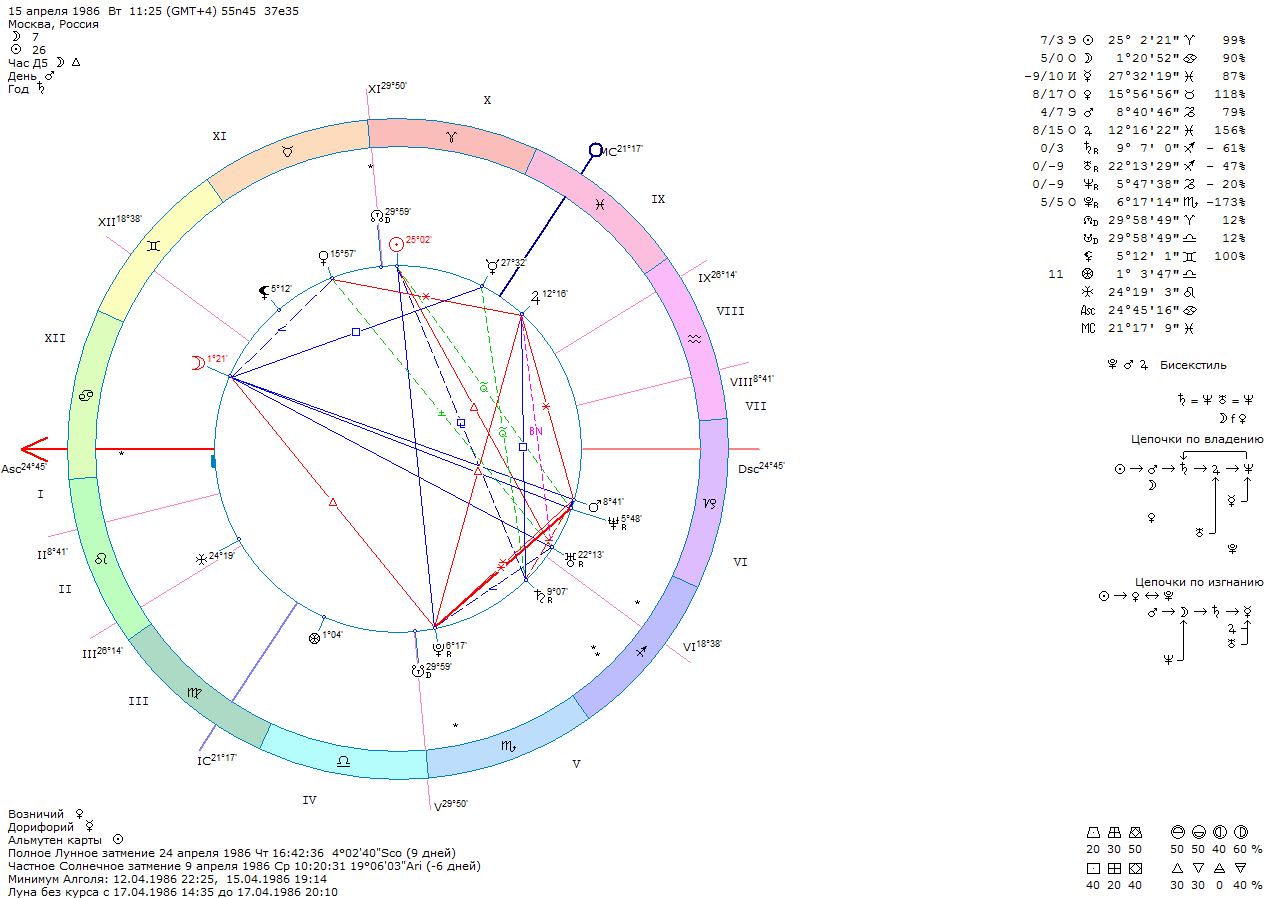Select the Jupiter row percentage 156%
The width and height of the screenshot is (1280, 898).
pos(1229,130)
